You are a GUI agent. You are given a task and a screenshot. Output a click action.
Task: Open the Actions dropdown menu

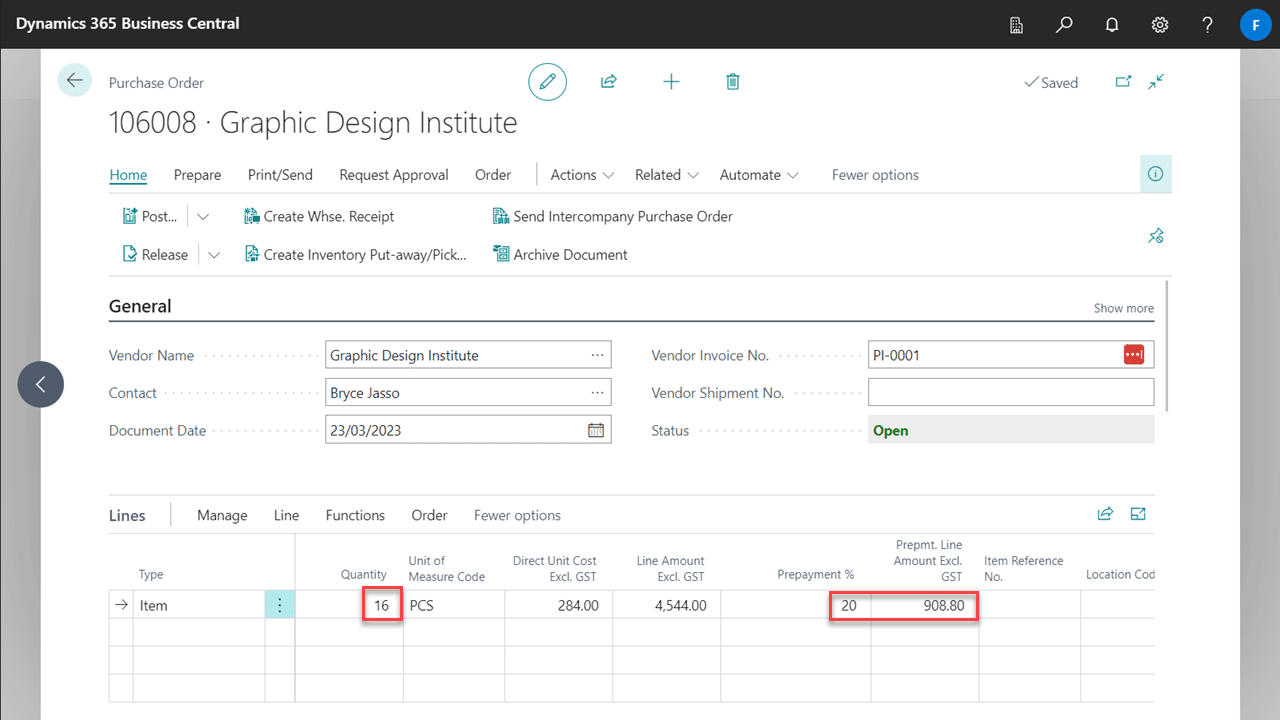[x=582, y=175]
